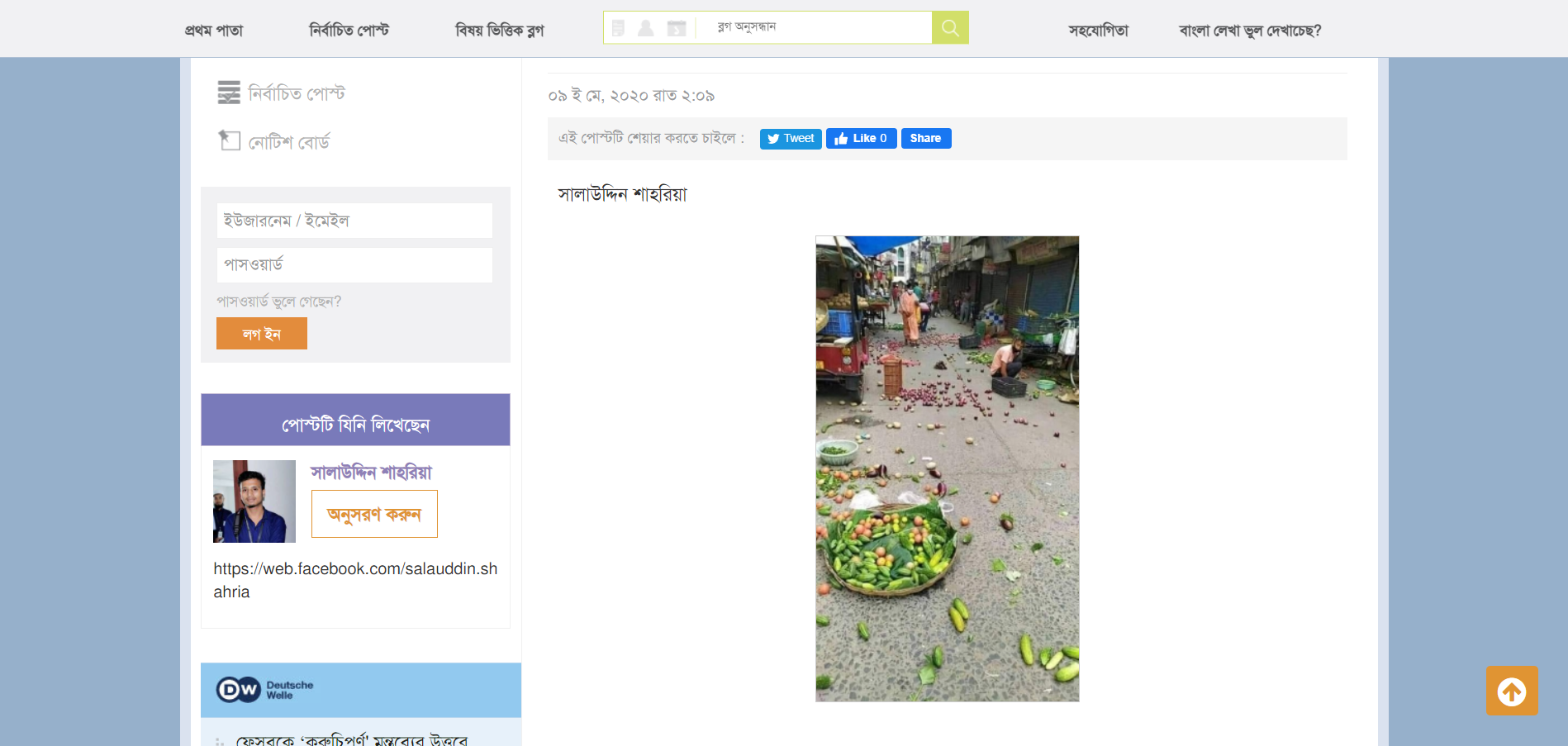Screen dimensions: 1568x746
Task: Open প্রথম পাতা in the top menu
Action: point(214,31)
